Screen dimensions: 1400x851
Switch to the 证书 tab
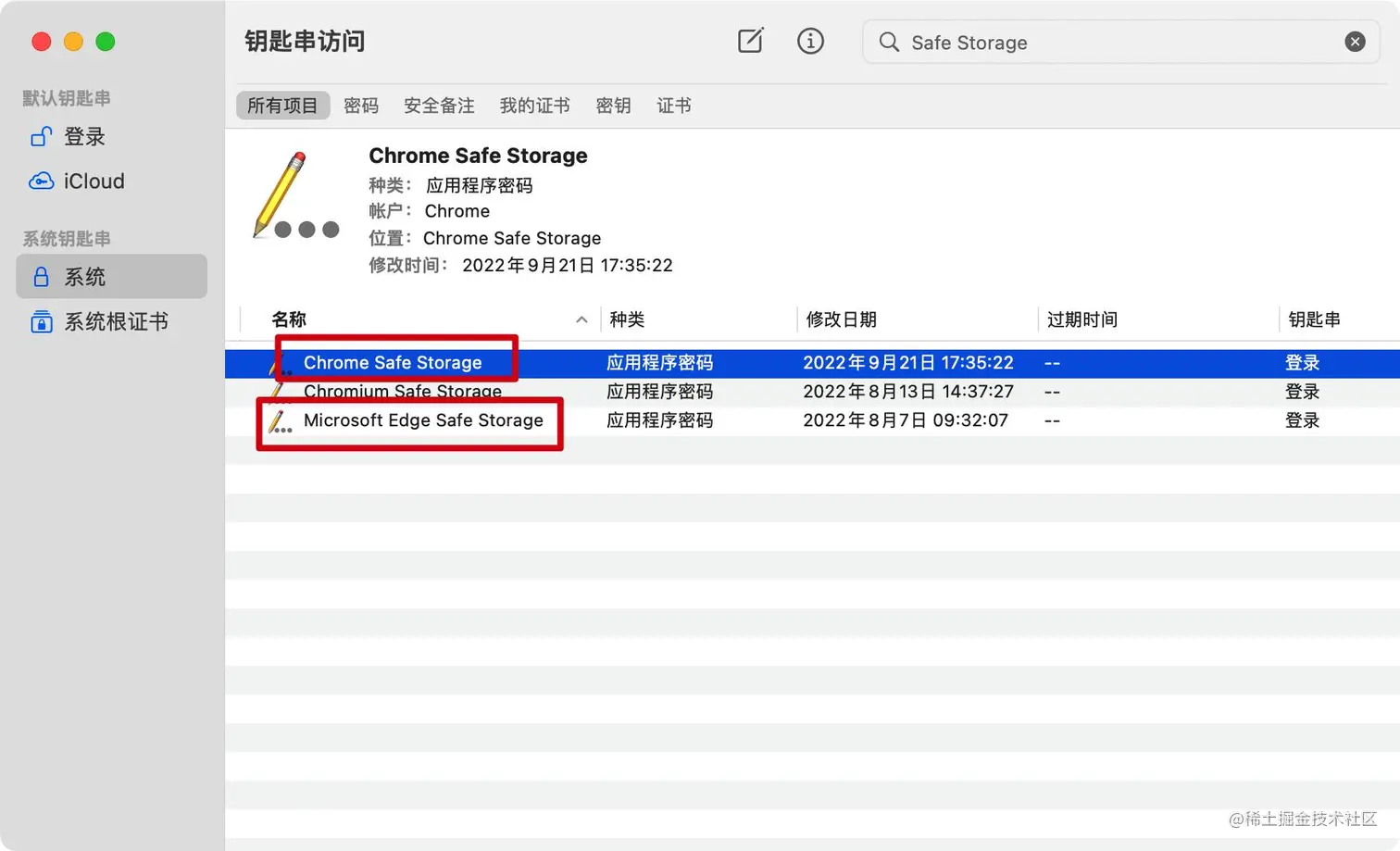point(674,106)
